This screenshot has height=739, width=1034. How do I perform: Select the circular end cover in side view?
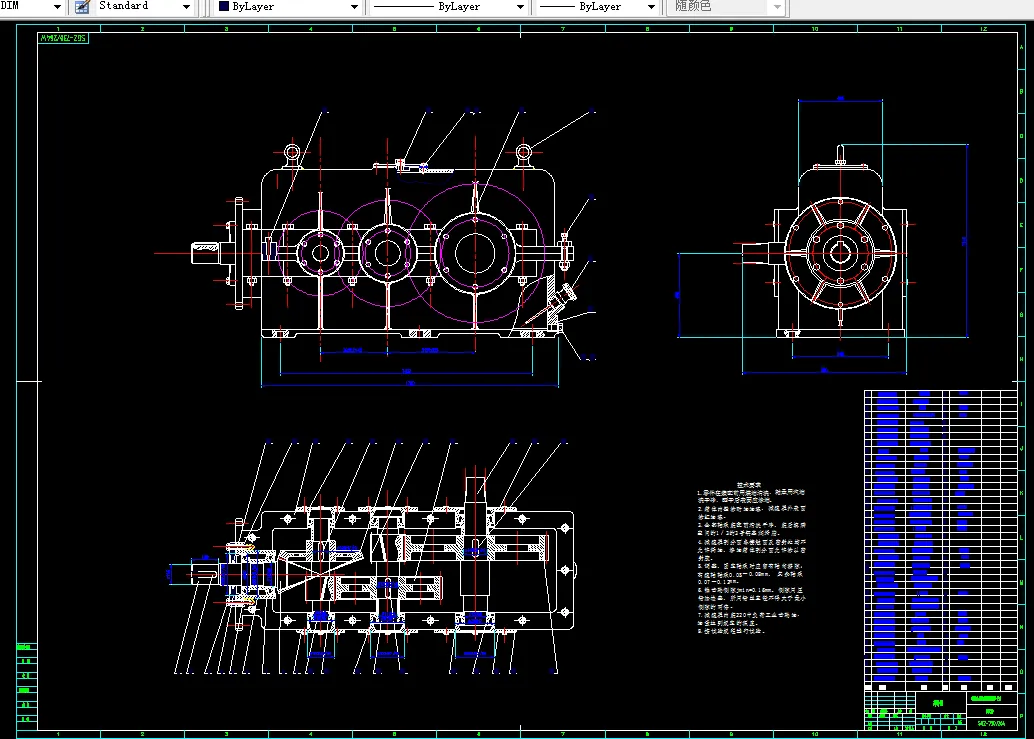[840, 253]
